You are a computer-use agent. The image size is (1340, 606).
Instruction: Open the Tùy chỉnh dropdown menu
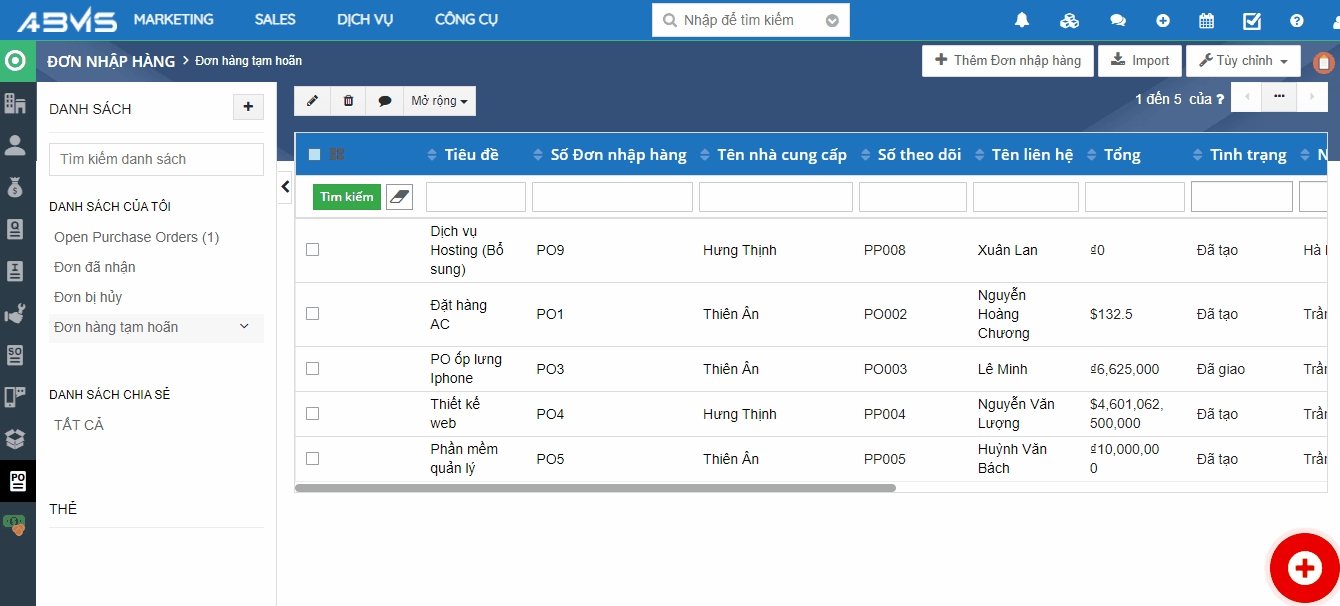(x=1243, y=61)
